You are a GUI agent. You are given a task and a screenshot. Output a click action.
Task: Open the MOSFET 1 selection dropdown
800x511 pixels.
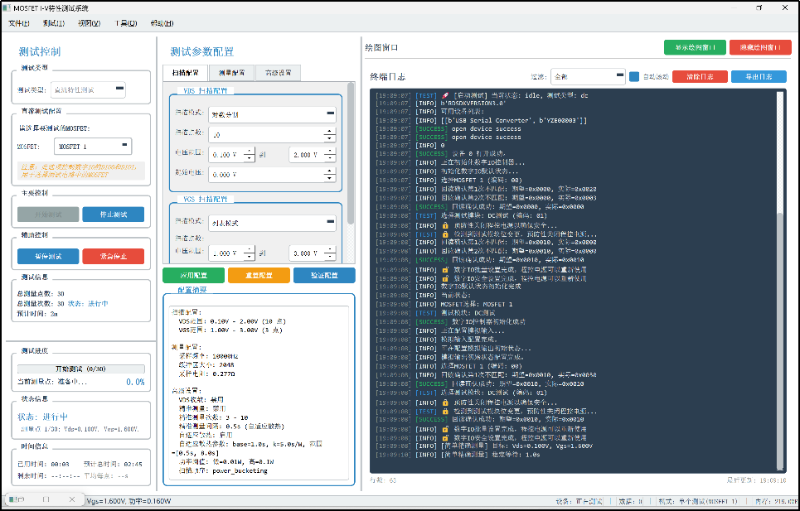tap(93, 146)
